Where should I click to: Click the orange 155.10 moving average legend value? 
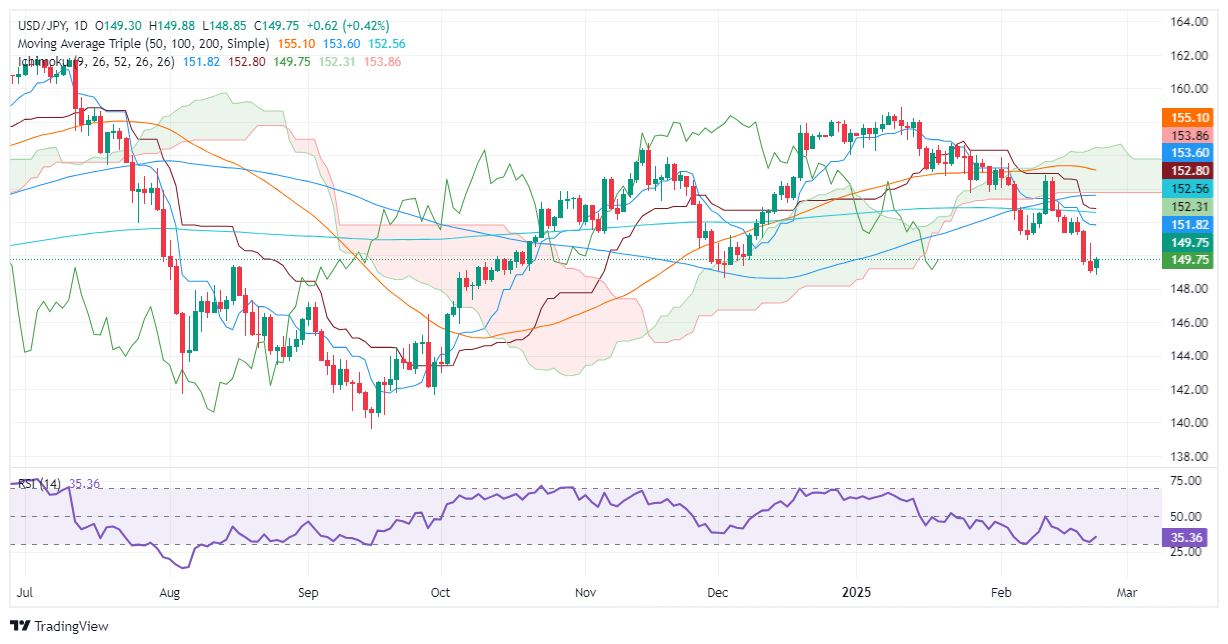[294, 44]
